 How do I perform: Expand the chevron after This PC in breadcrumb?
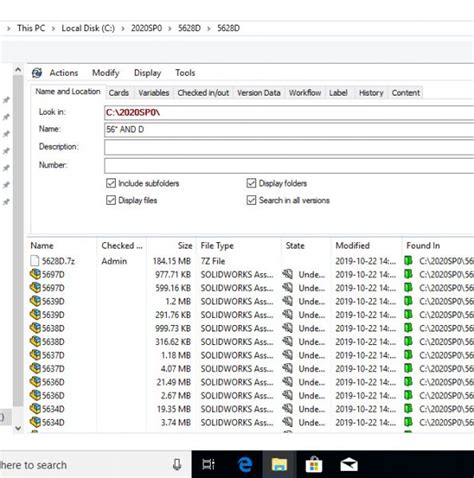point(53,28)
